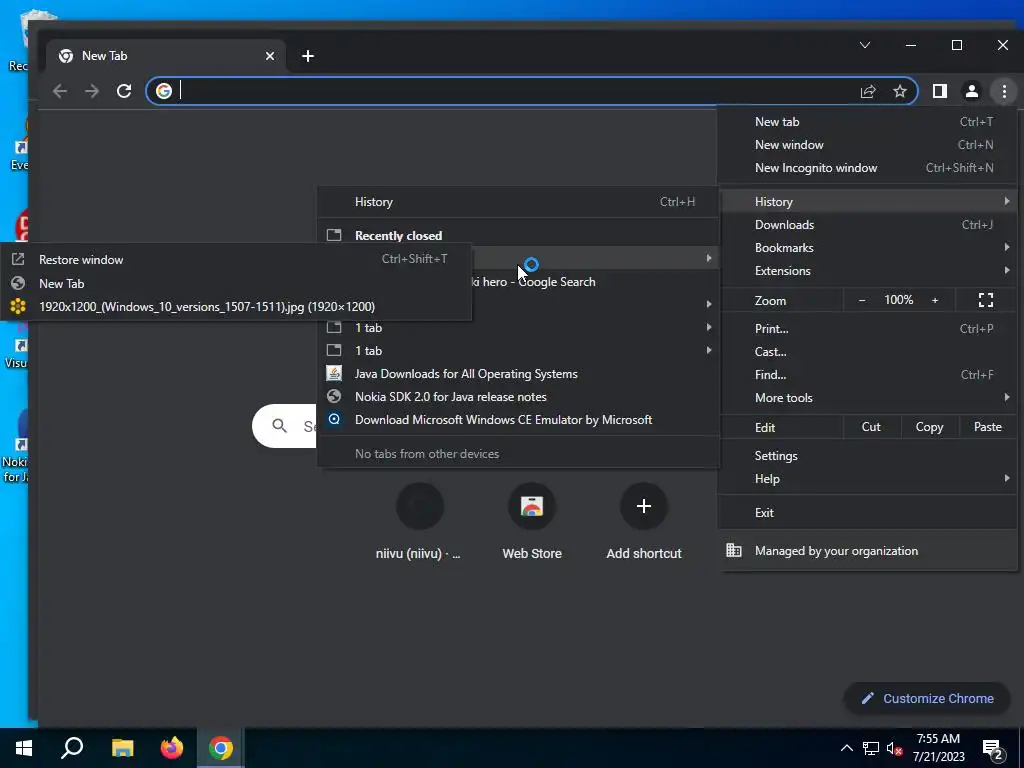Click the Recently closed header
Viewport: 1024px width, 768px height.
pos(398,236)
